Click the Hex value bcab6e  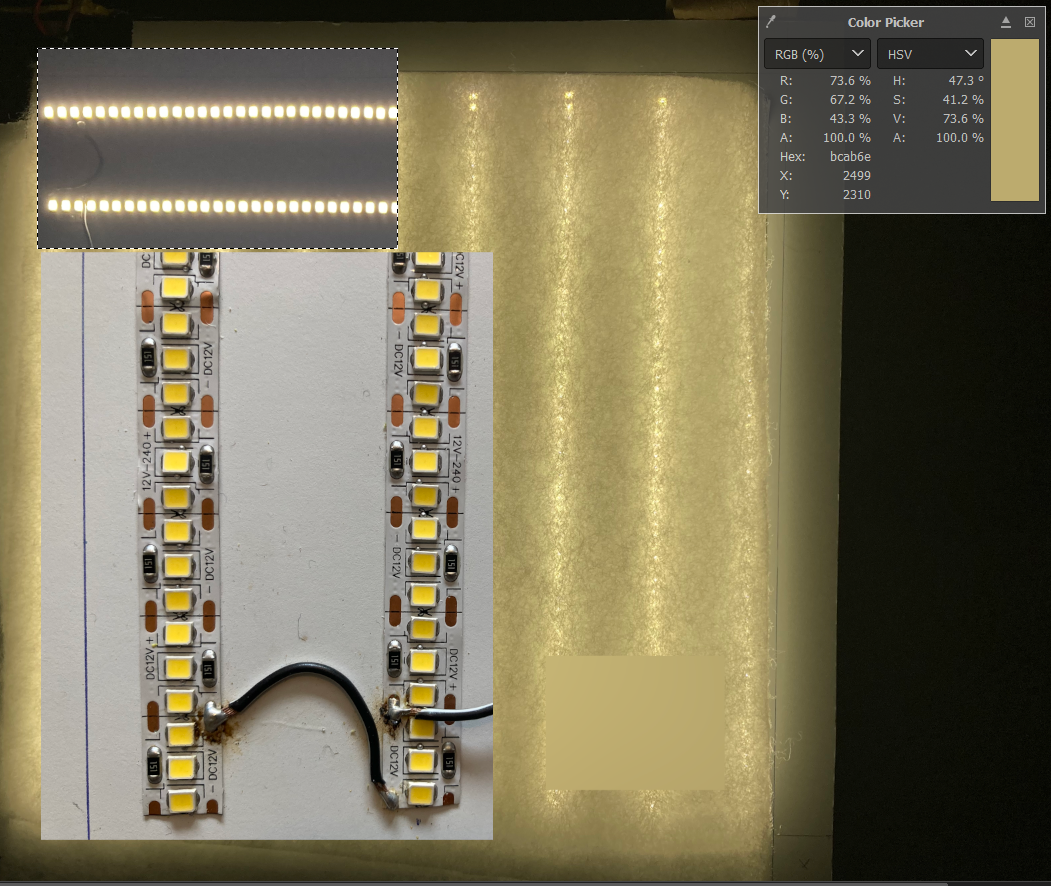(x=850, y=156)
